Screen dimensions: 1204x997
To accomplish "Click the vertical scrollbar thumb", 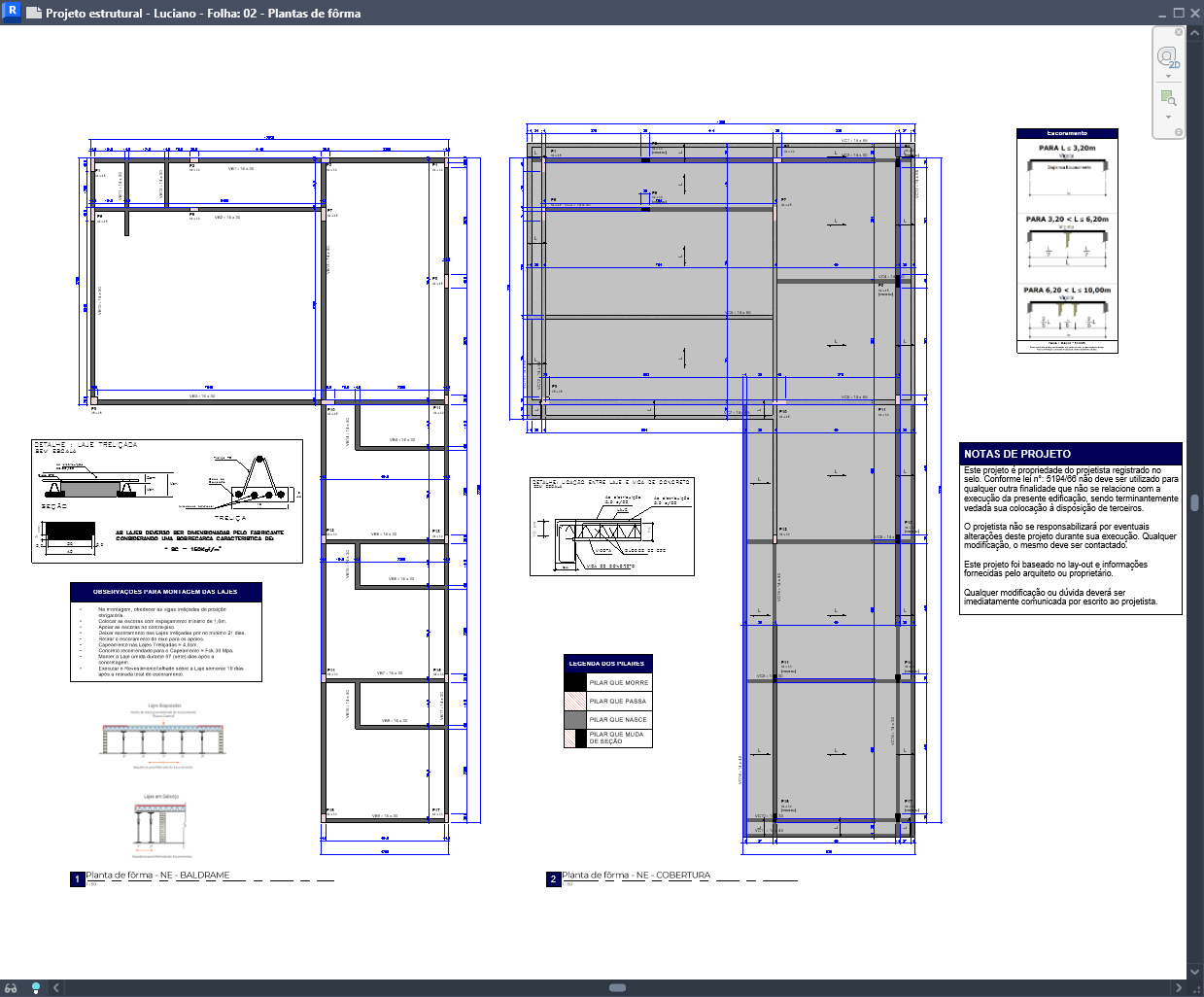I will (1195, 502).
